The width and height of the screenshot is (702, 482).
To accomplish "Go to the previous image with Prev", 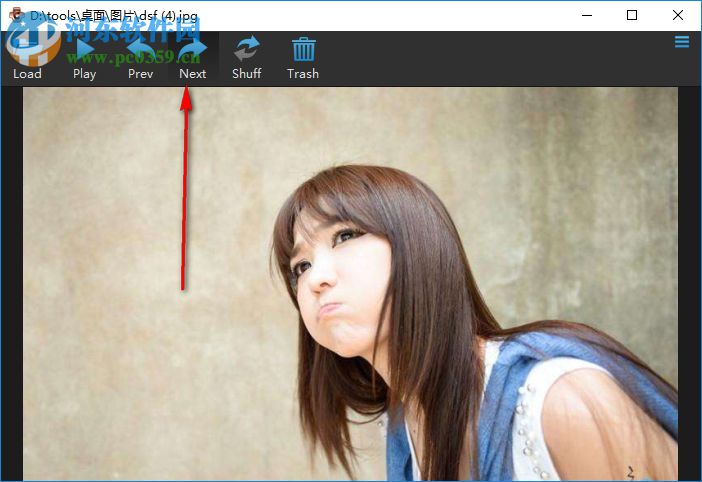I will pos(140,57).
